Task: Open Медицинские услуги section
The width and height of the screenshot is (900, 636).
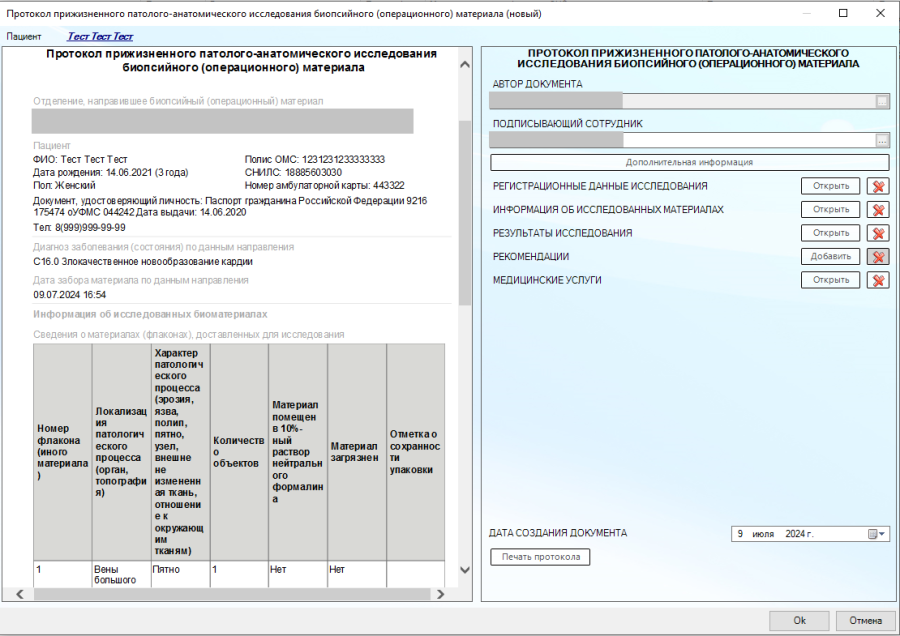Action: (x=831, y=280)
